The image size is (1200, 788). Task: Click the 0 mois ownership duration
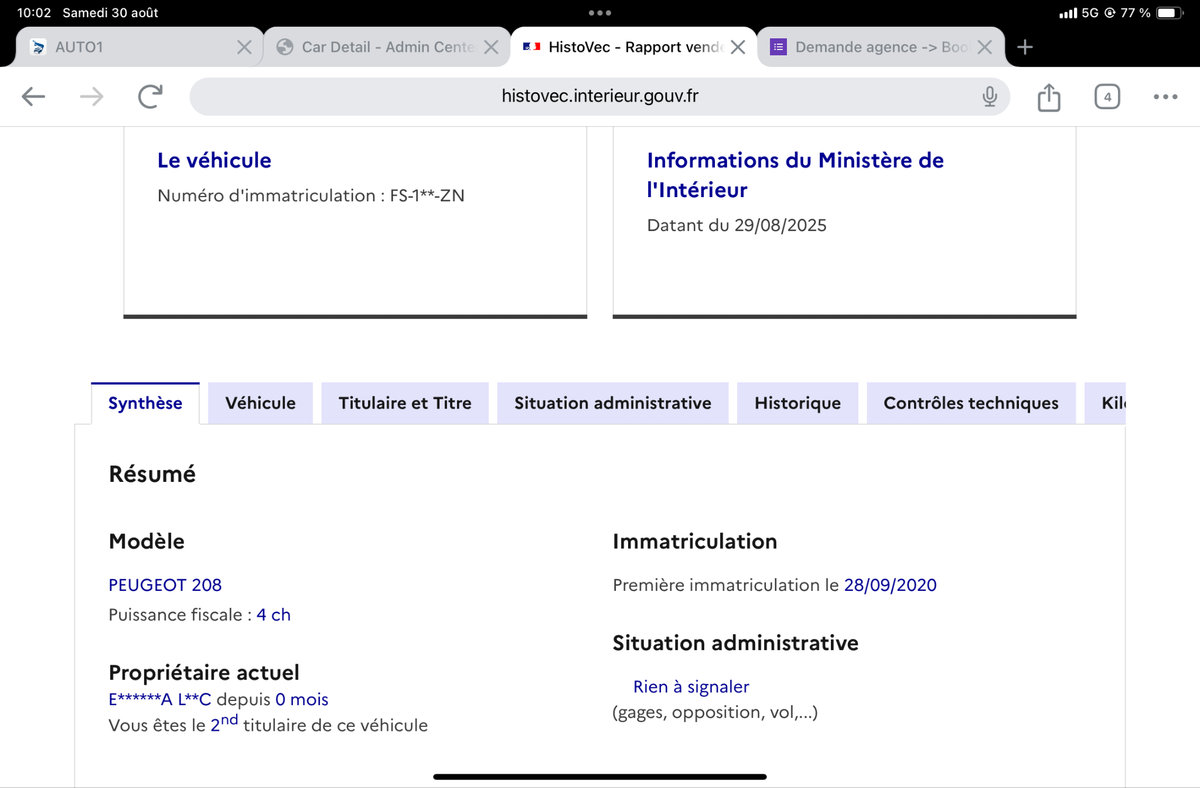pos(302,700)
